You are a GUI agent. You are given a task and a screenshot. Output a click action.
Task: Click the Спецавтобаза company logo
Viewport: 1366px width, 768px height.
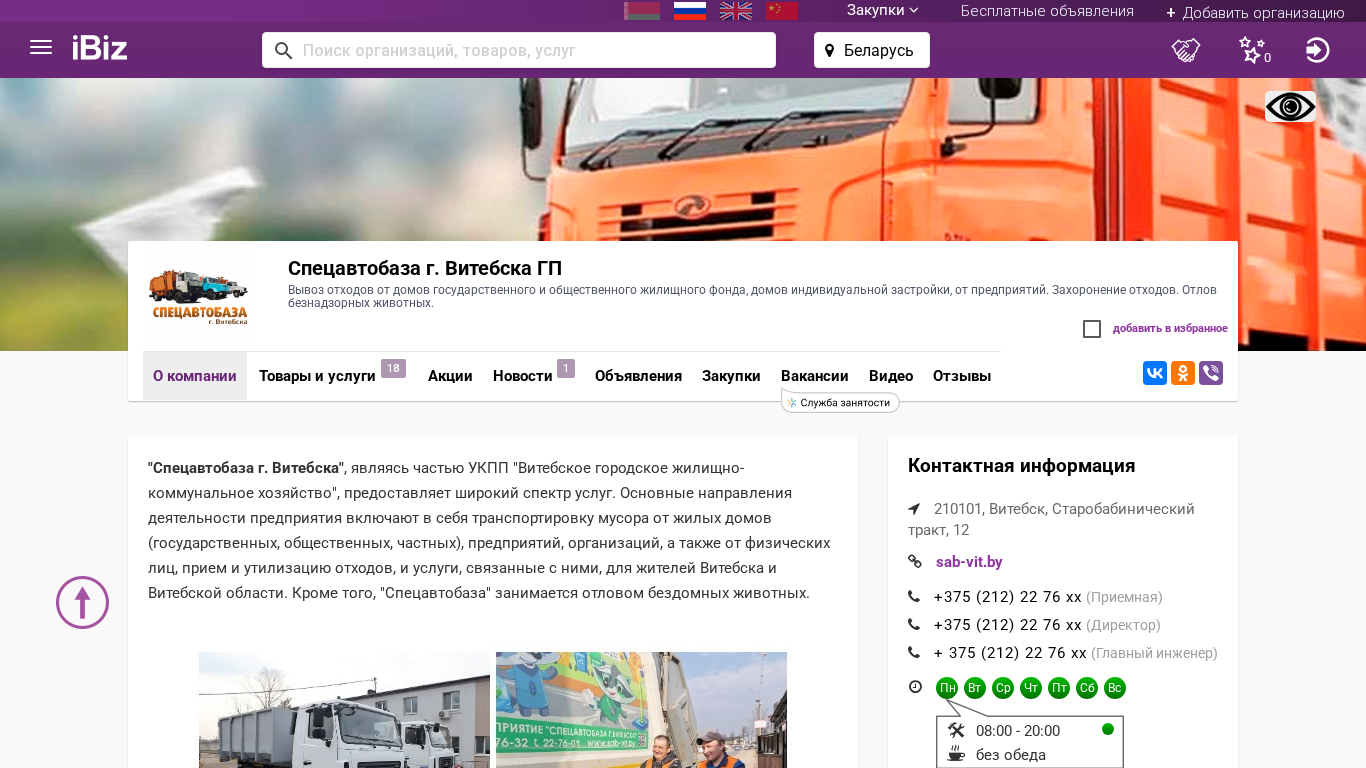pos(198,297)
